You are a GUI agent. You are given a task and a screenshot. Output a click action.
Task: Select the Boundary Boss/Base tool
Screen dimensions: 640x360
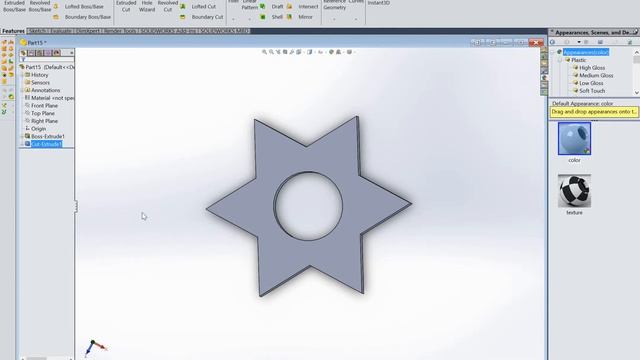(82, 17)
